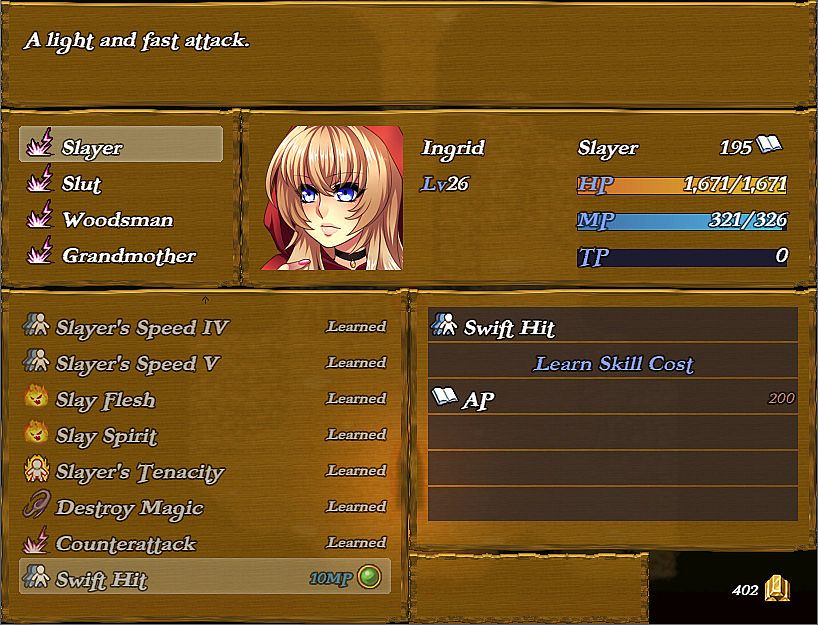Click the Slayer's Tenacity aura icon
This screenshot has width=818, height=625.
tap(37, 469)
